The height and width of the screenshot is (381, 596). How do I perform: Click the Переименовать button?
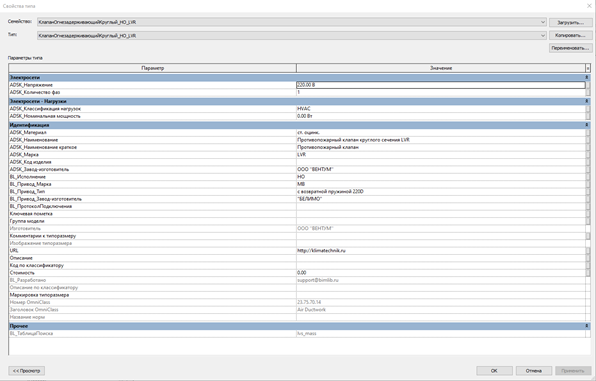[570, 48]
